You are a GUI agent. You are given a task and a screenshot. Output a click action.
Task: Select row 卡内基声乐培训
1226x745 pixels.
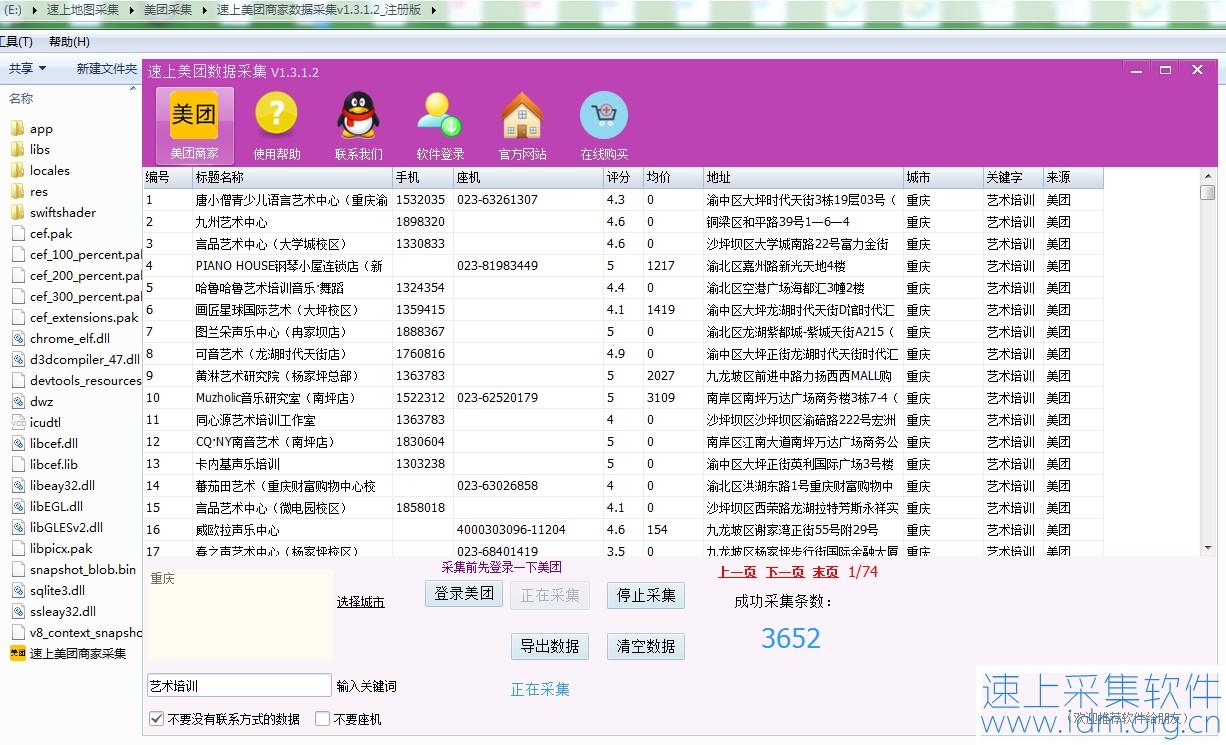click(623, 464)
